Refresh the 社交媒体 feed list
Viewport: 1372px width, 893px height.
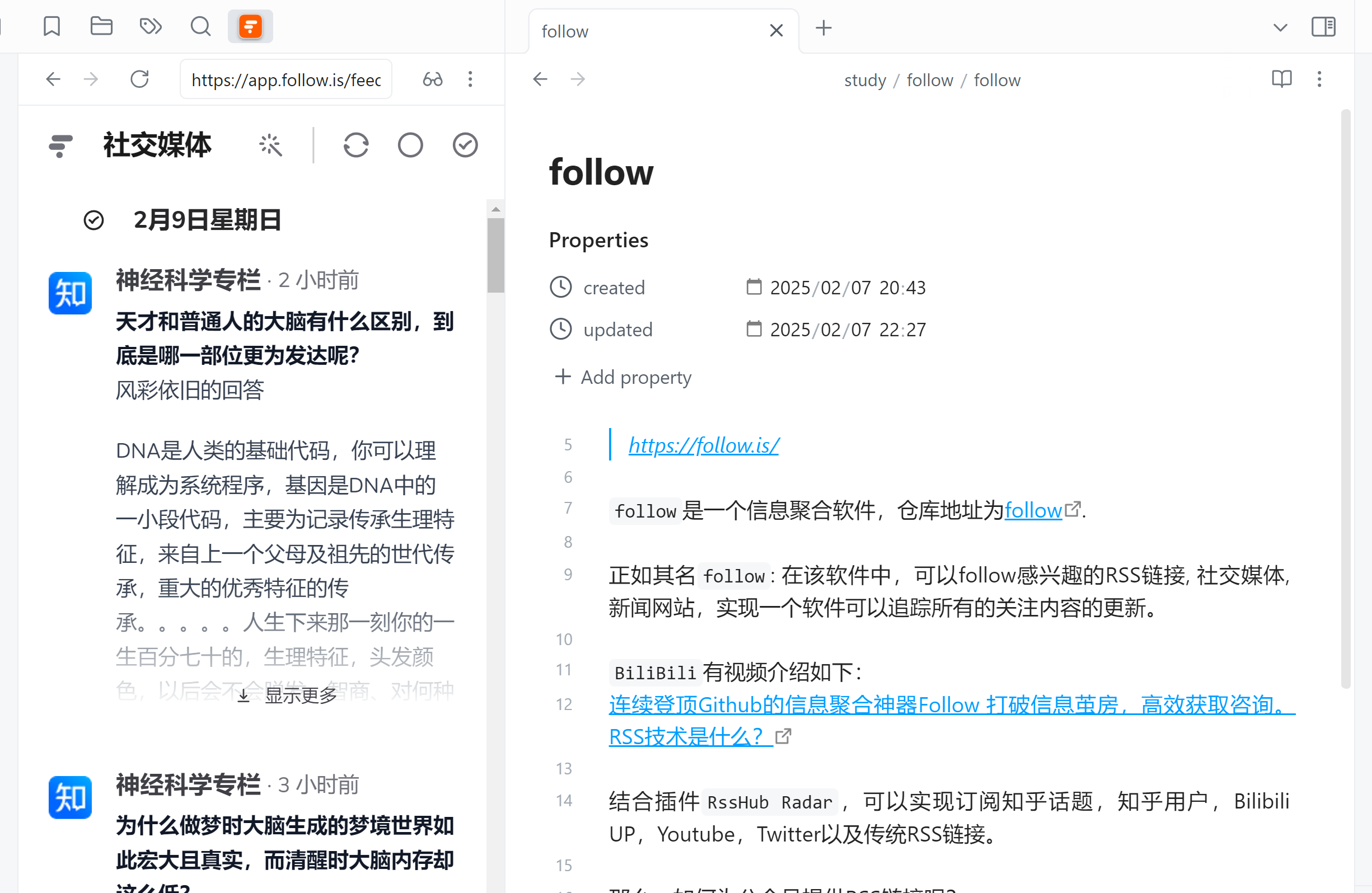pos(355,145)
